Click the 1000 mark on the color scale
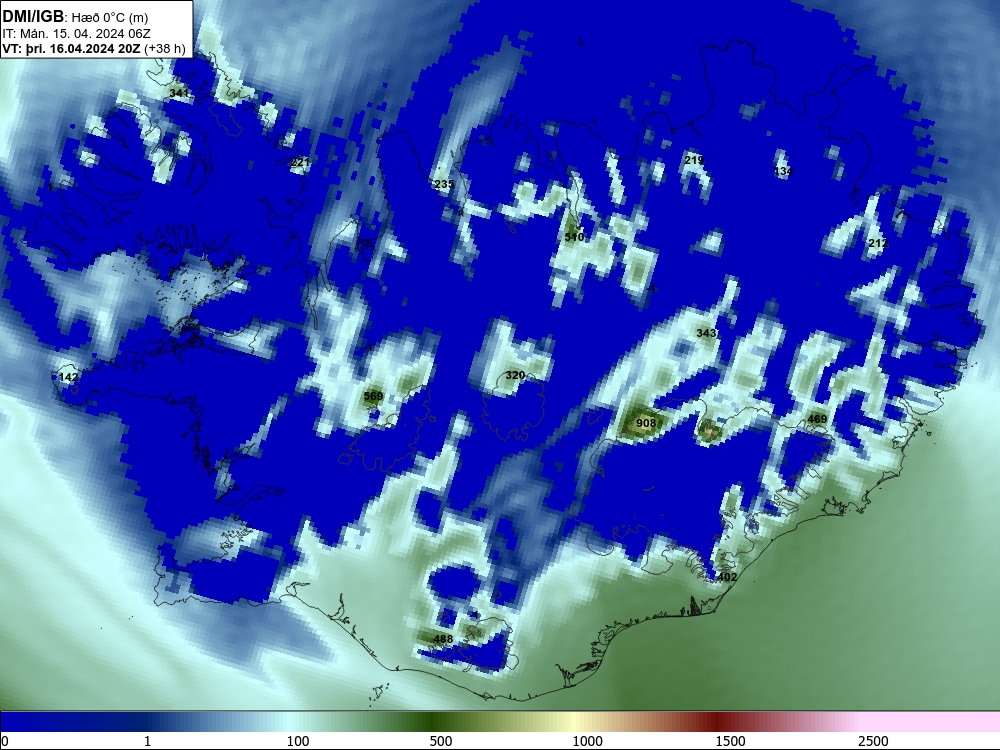Viewport: 1000px width, 750px height. 587,741
